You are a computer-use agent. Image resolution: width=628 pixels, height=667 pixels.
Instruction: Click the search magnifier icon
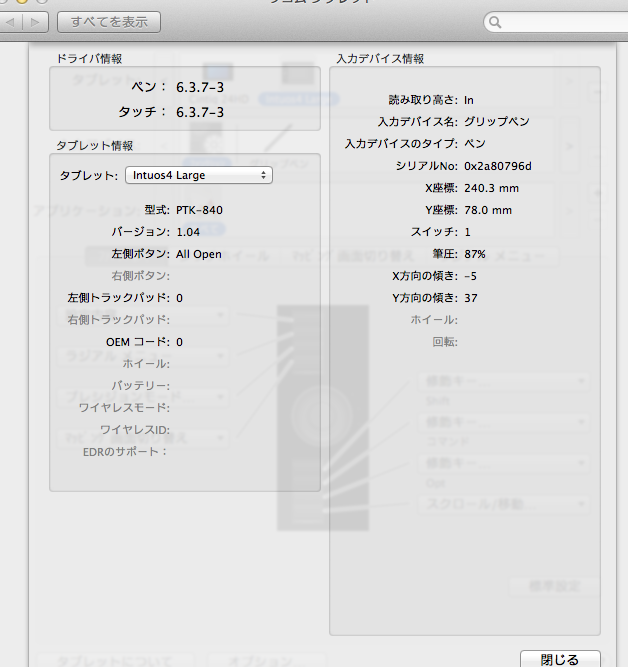click(495, 22)
